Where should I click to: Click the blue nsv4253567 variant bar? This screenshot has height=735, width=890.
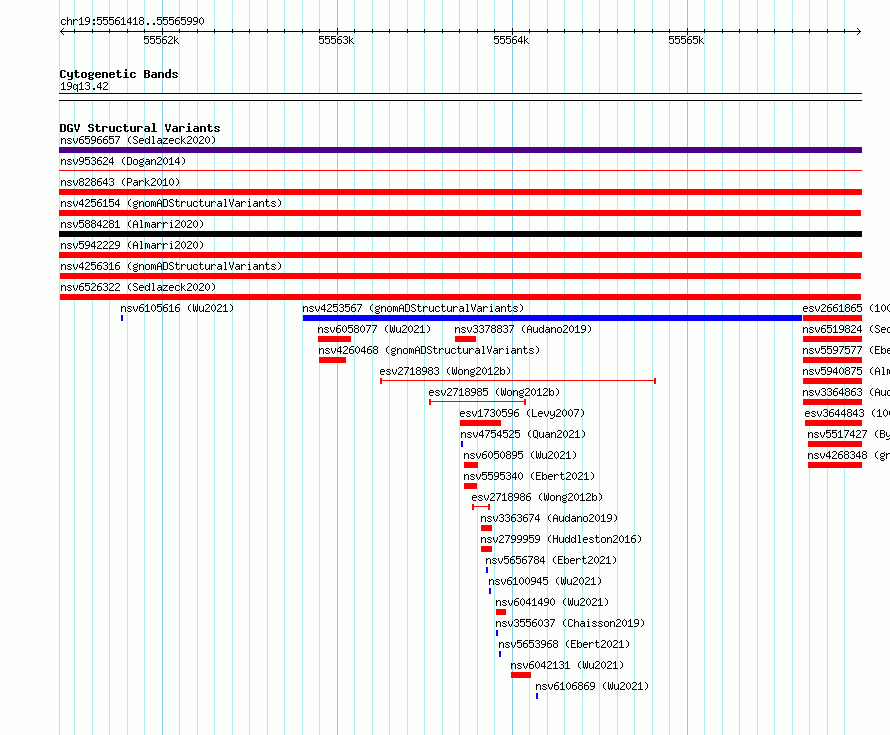pos(552,318)
